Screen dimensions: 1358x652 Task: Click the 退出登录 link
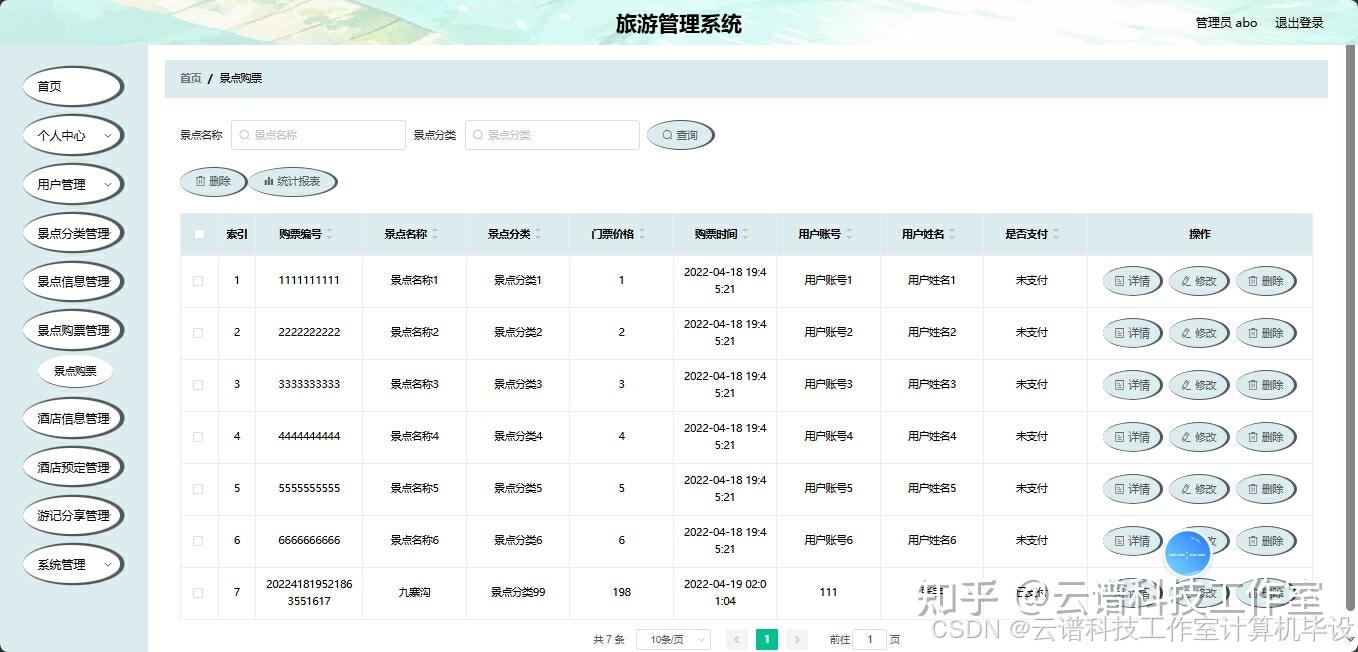coord(1298,22)
